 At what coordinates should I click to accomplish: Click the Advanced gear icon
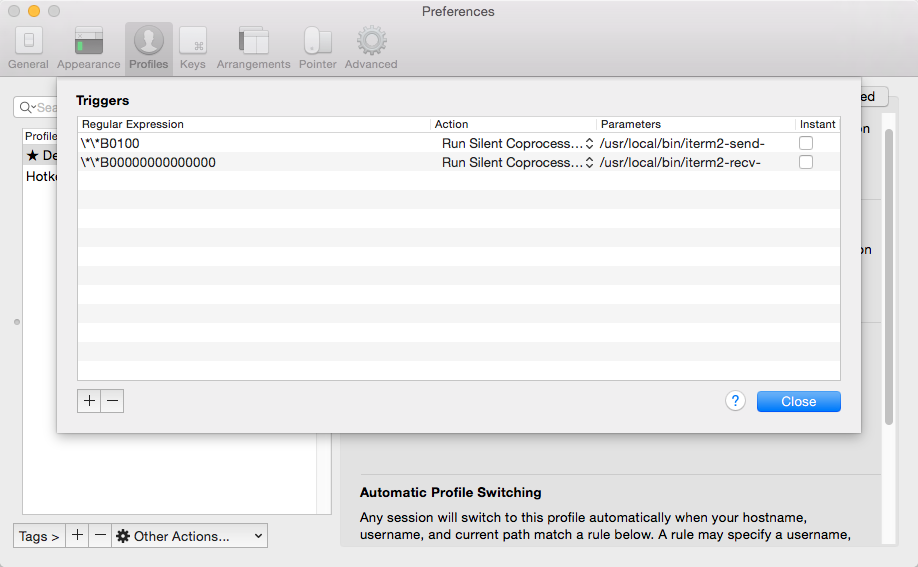point(371,48)
